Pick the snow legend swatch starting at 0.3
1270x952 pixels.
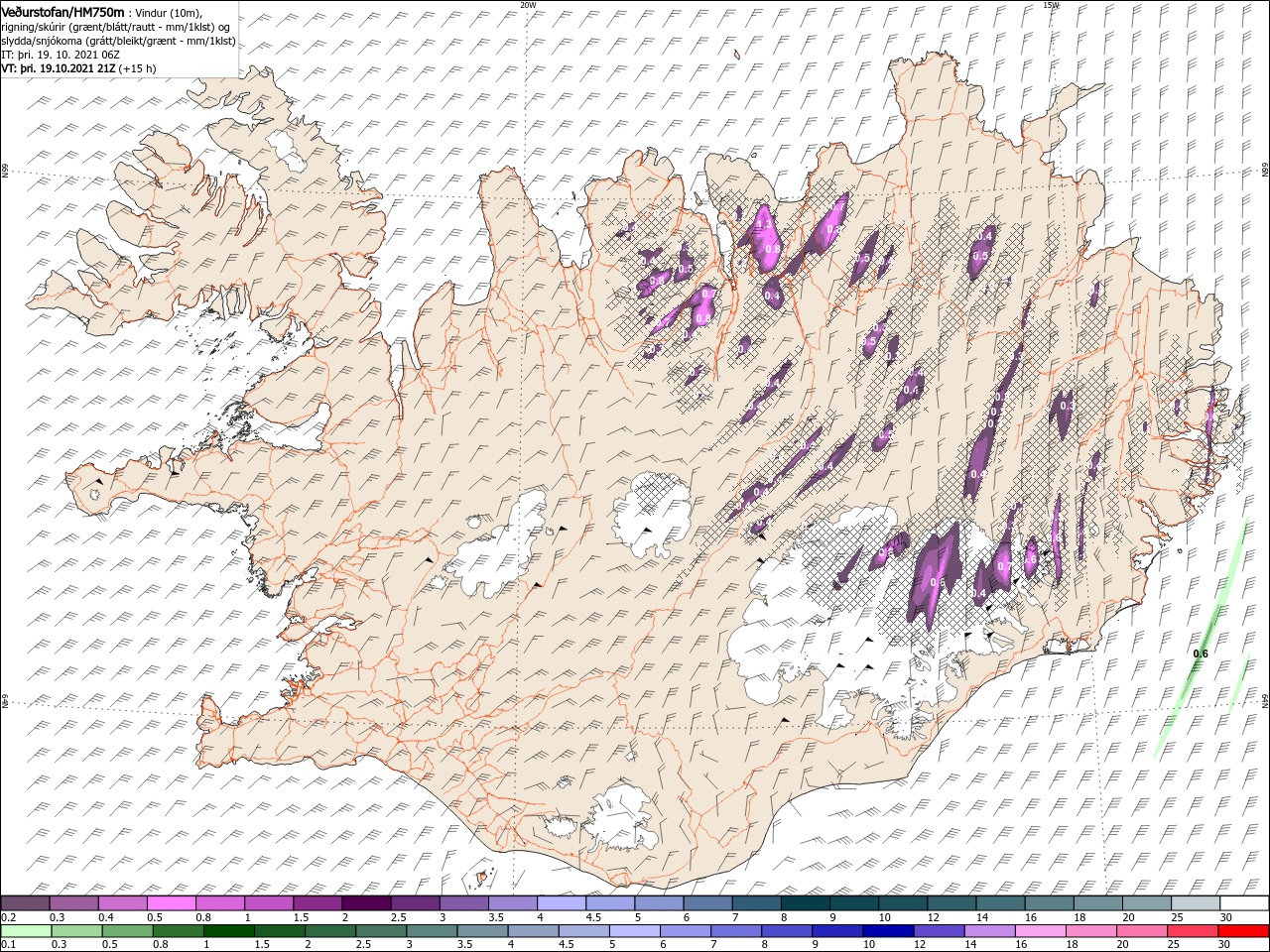tap(73, 902)
